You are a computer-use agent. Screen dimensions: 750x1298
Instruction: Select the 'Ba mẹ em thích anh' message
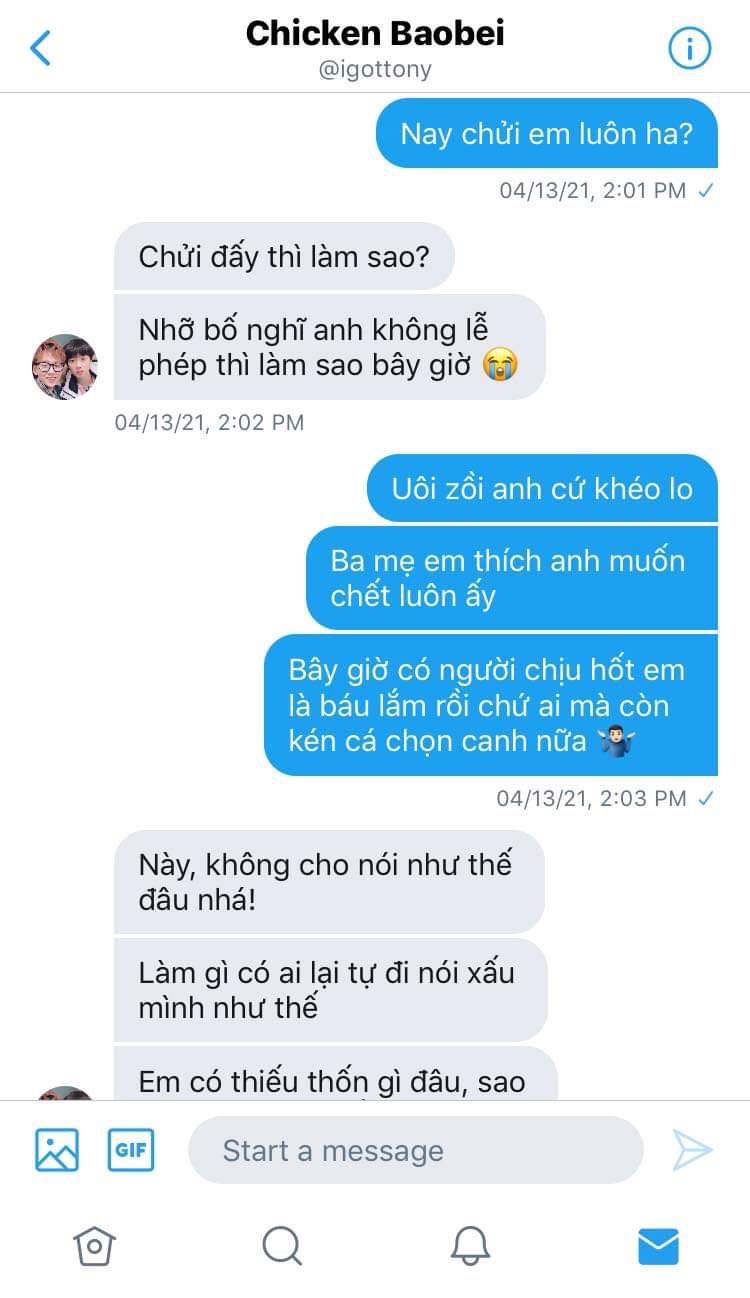click(x=512, y=578)
